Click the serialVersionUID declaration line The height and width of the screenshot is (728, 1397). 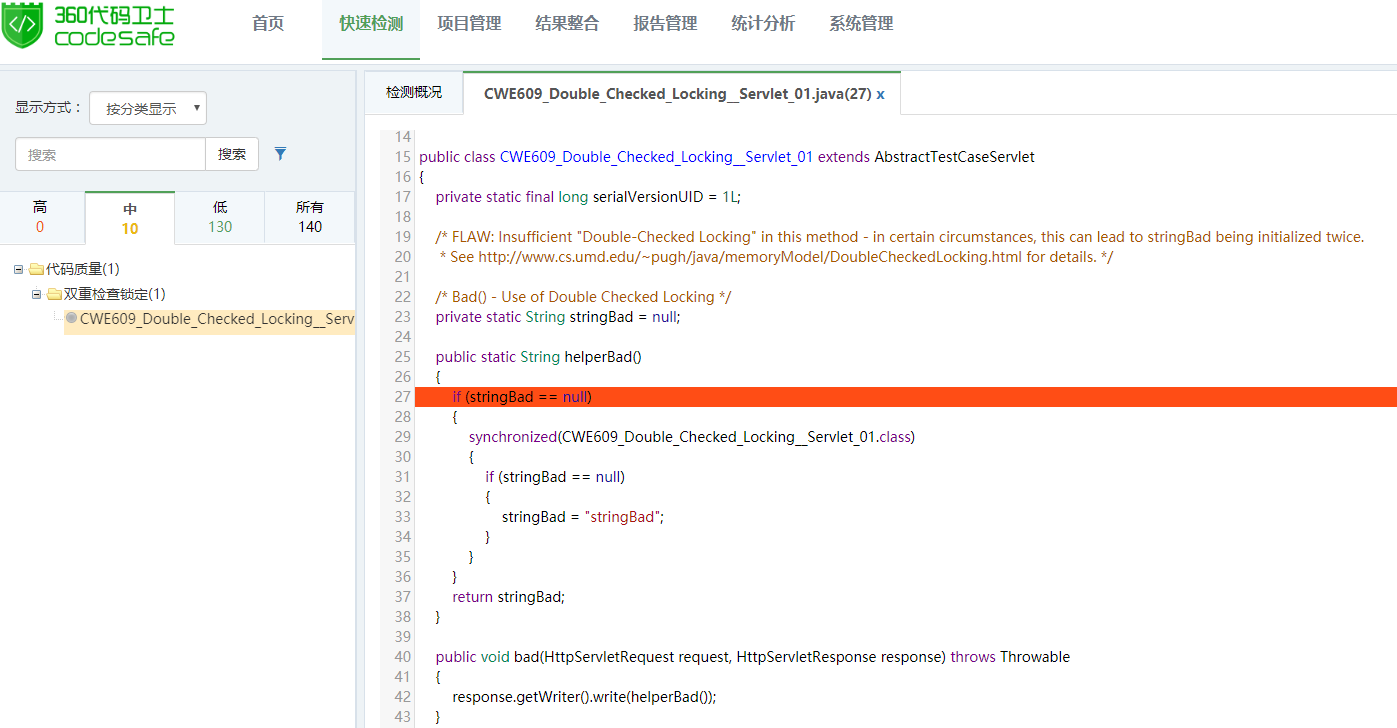point(588,197)
